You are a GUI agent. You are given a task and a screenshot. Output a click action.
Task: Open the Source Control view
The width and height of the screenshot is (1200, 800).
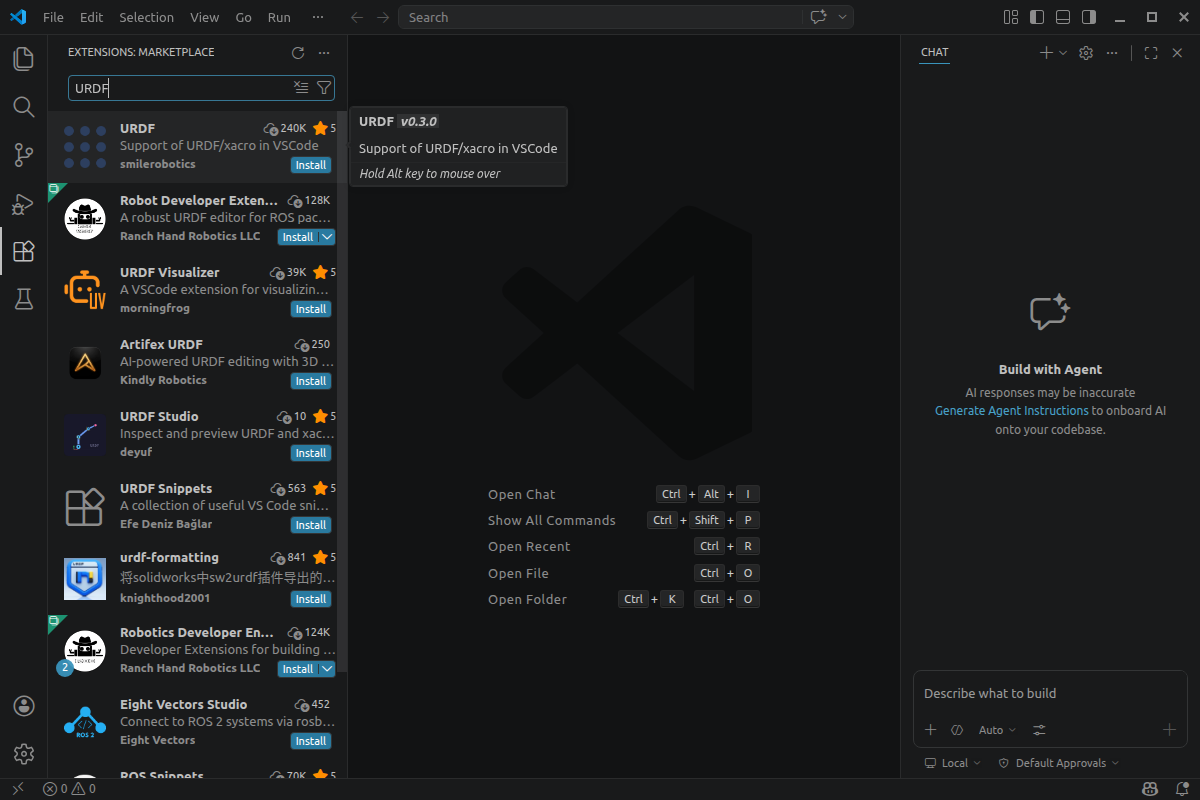pyautogui.click(x=23, y=155)
